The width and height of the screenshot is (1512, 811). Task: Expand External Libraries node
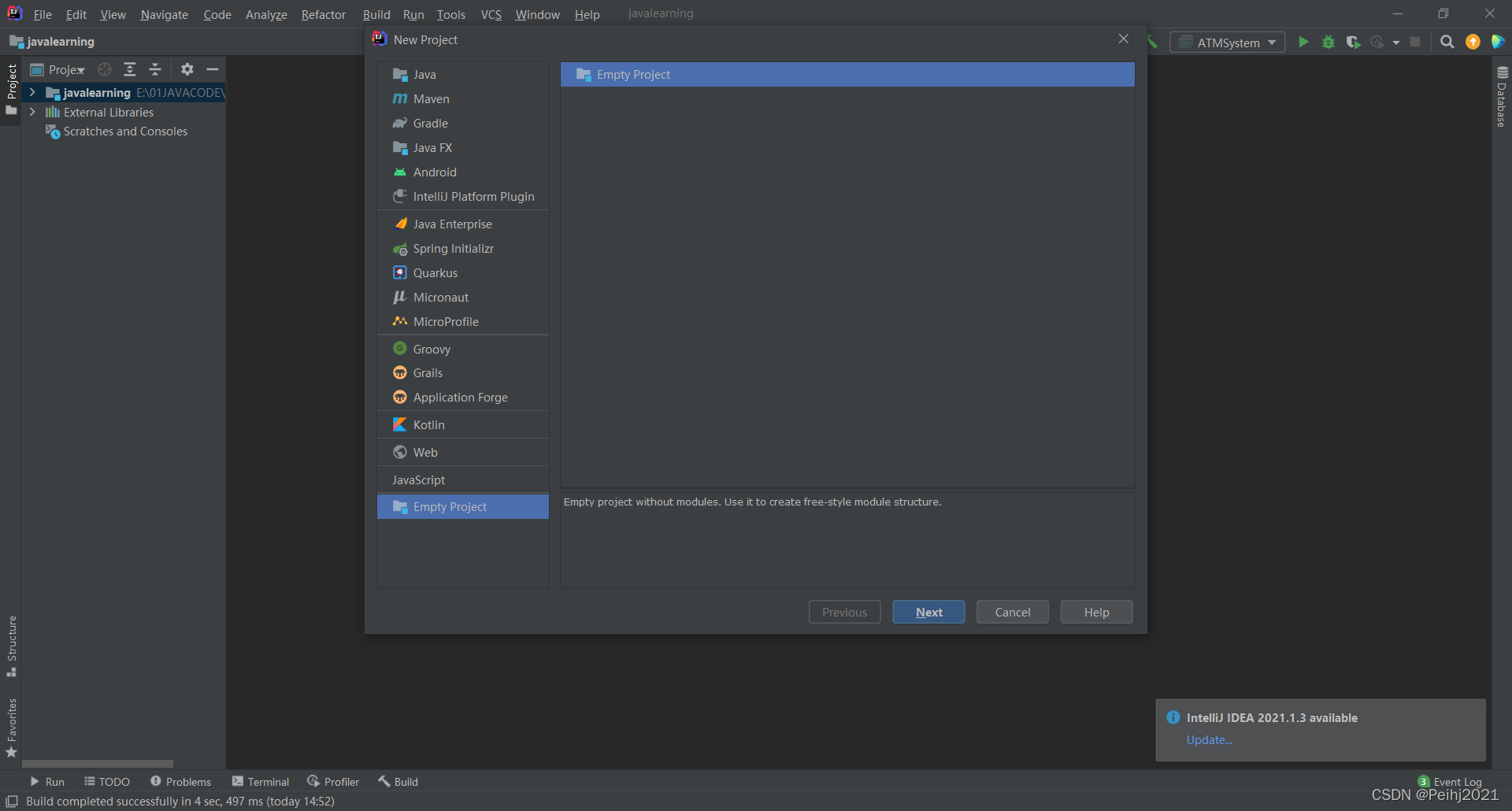(32, 112)
